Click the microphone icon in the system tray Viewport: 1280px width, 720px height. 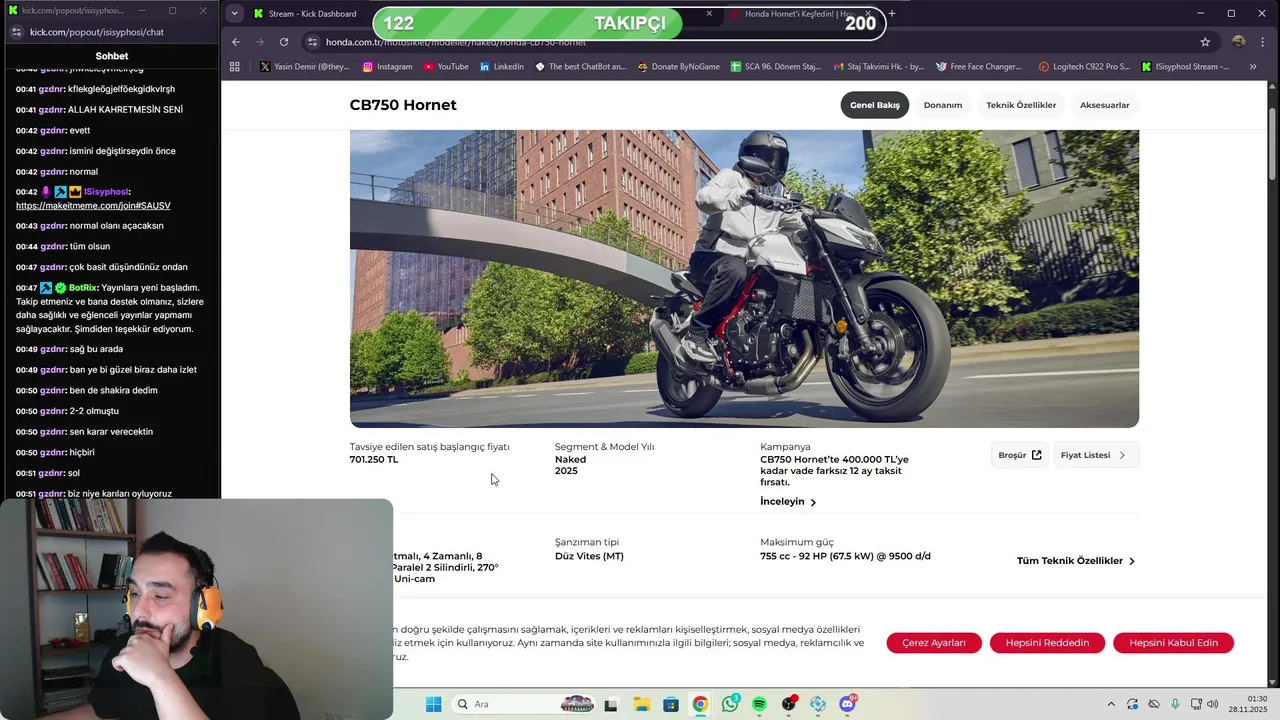click(x=1175, y=704)
